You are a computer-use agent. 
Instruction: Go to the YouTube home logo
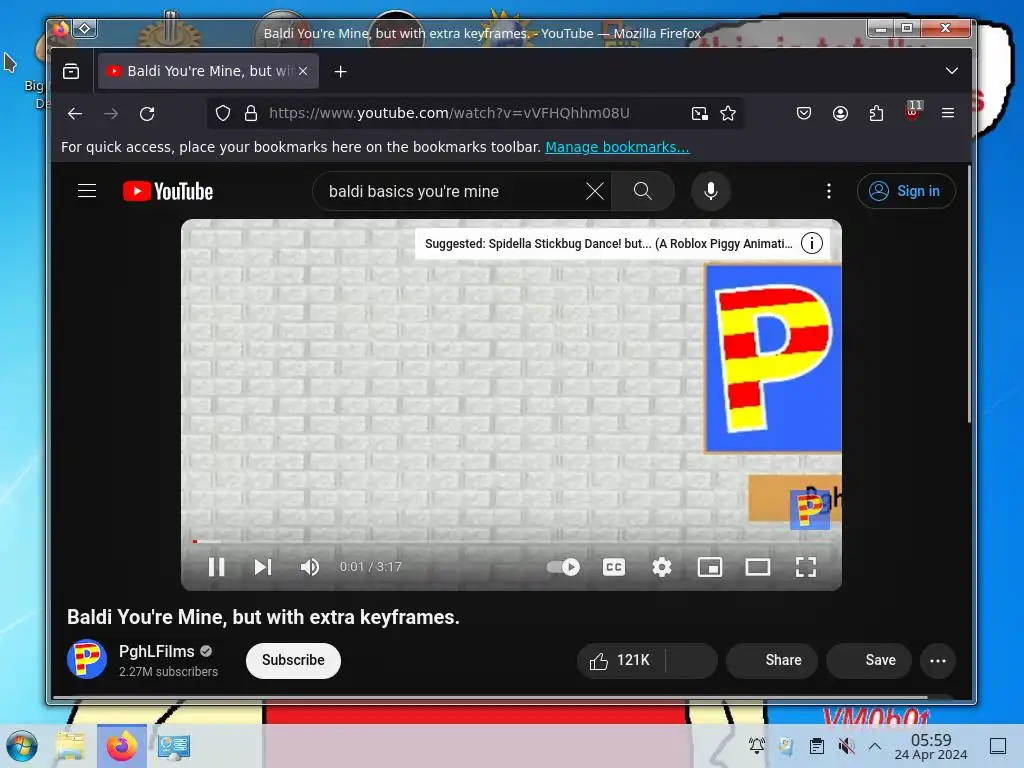click(168, 191)
